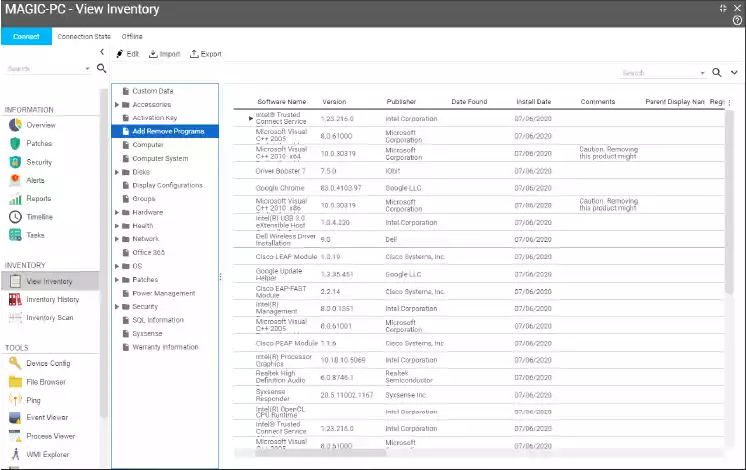Click the pop-out window icon in title bar
746x470 pixels.
723,8
